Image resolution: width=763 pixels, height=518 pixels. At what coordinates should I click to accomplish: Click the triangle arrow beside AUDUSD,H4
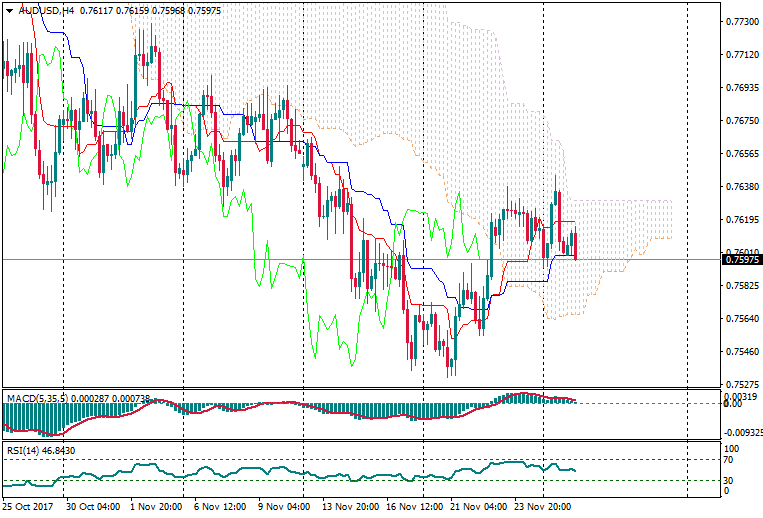[8, 9]
